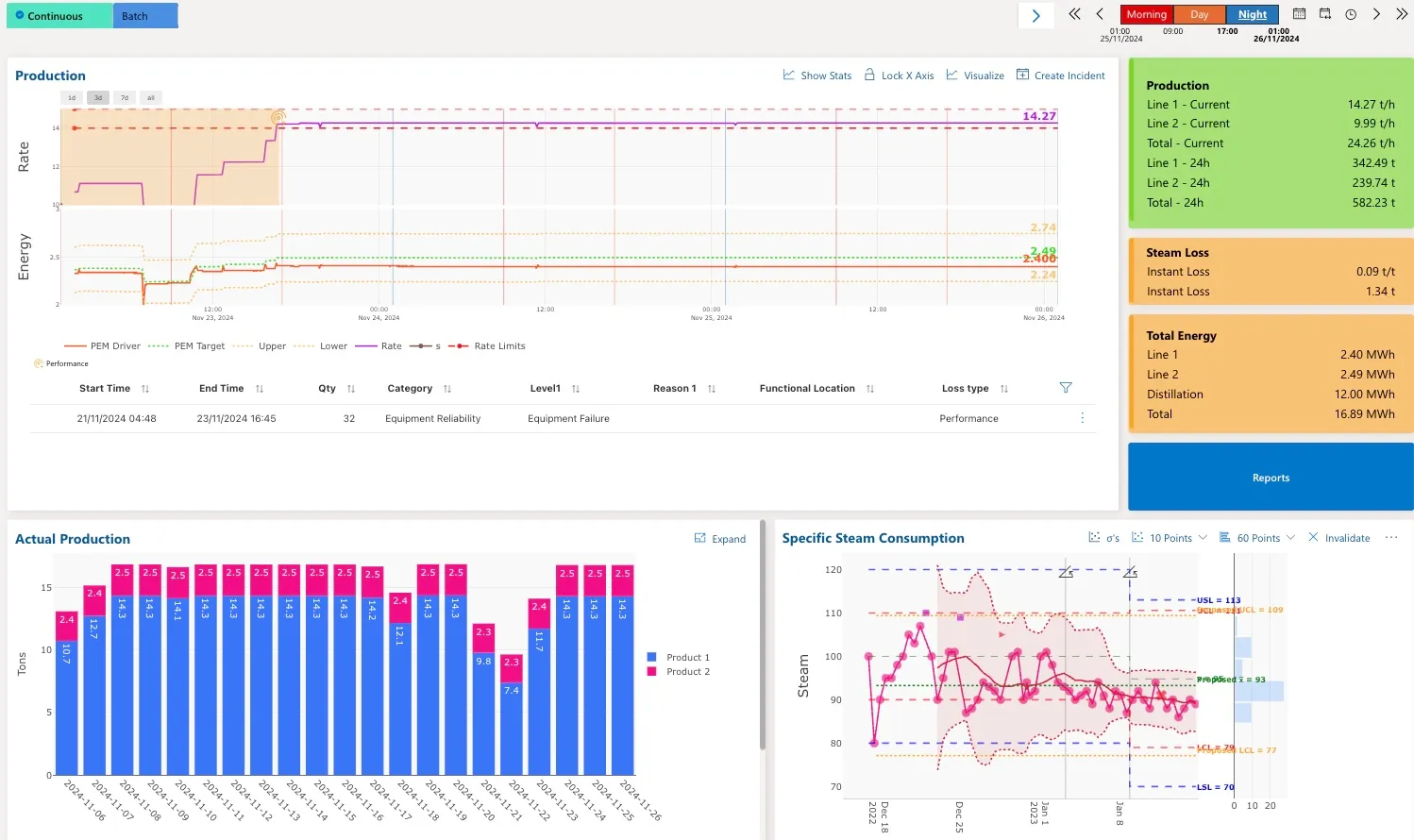Click the Create Incident plus icon
The width and height of the screenshot is (1414, 840).
pos(1022,75)
